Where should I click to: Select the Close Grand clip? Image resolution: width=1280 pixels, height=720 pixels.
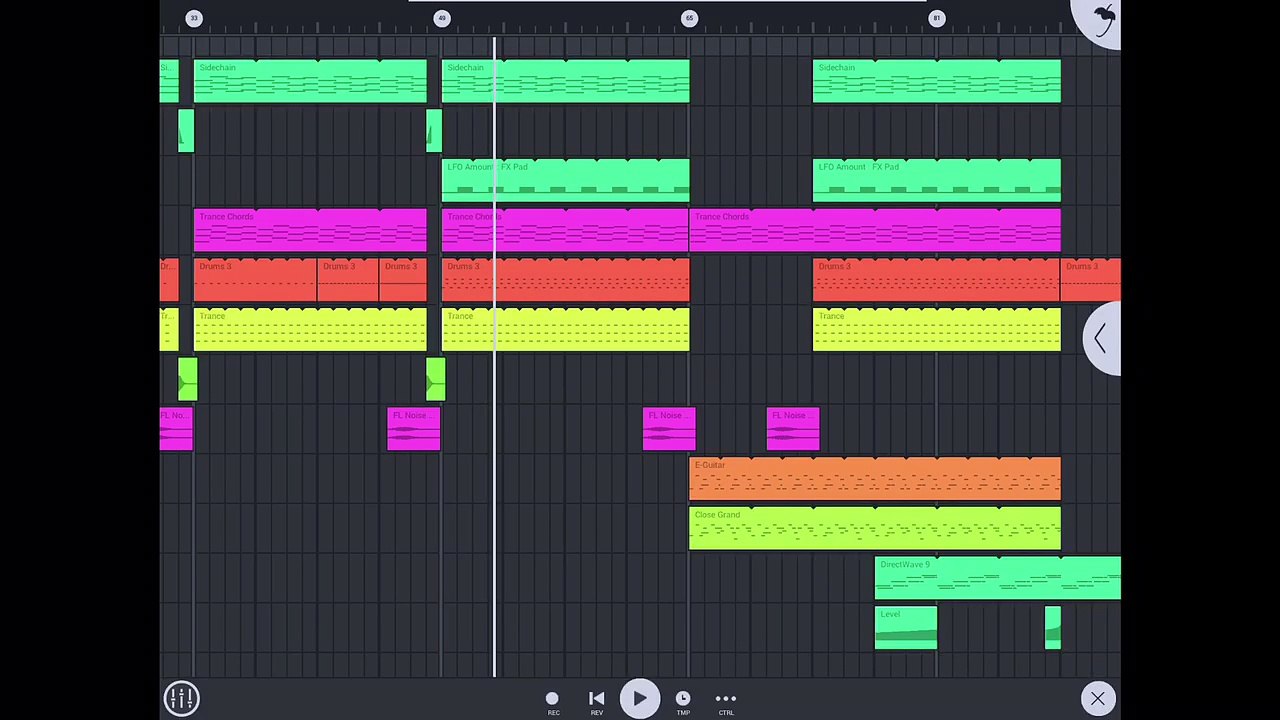(875, 528)
